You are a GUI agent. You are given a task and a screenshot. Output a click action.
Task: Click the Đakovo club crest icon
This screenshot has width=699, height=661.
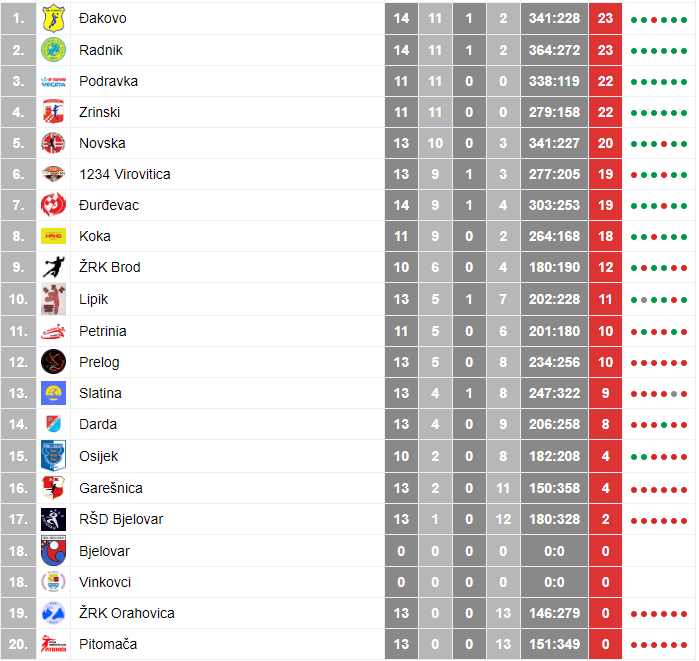coord(53,18)
